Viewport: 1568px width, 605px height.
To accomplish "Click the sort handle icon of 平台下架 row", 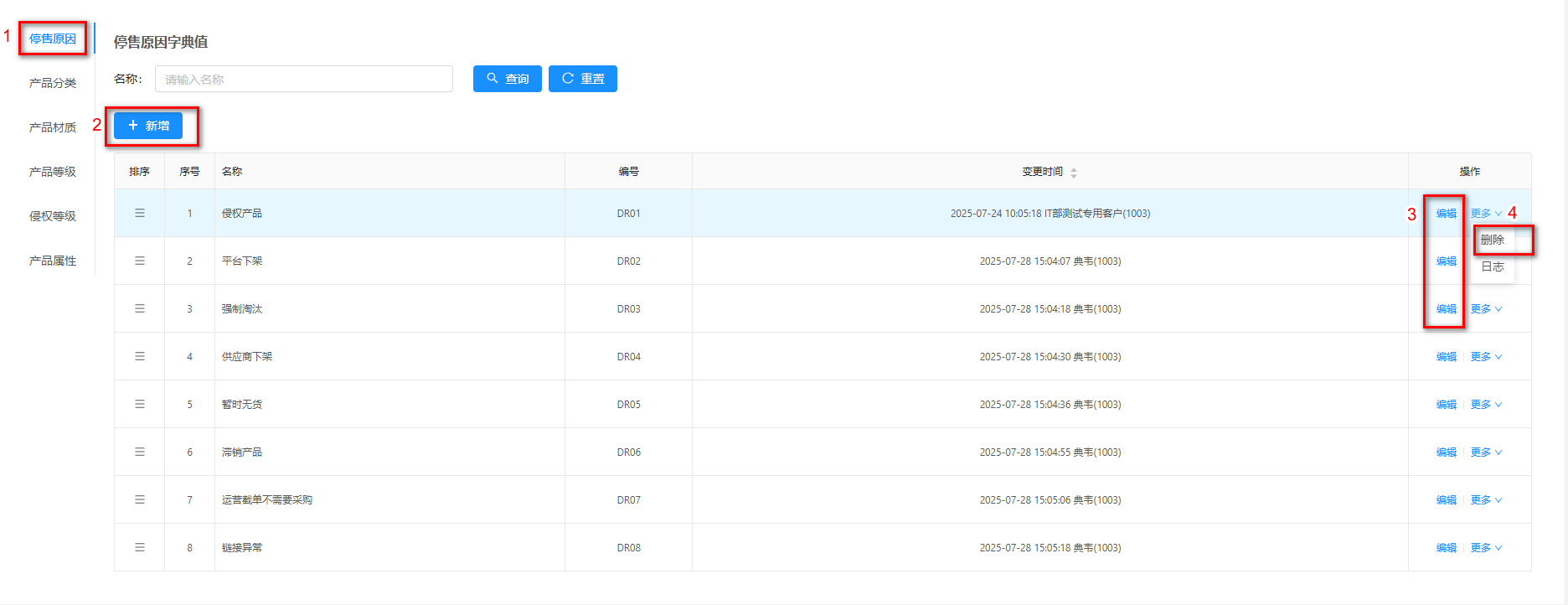I will pos(140,261).
